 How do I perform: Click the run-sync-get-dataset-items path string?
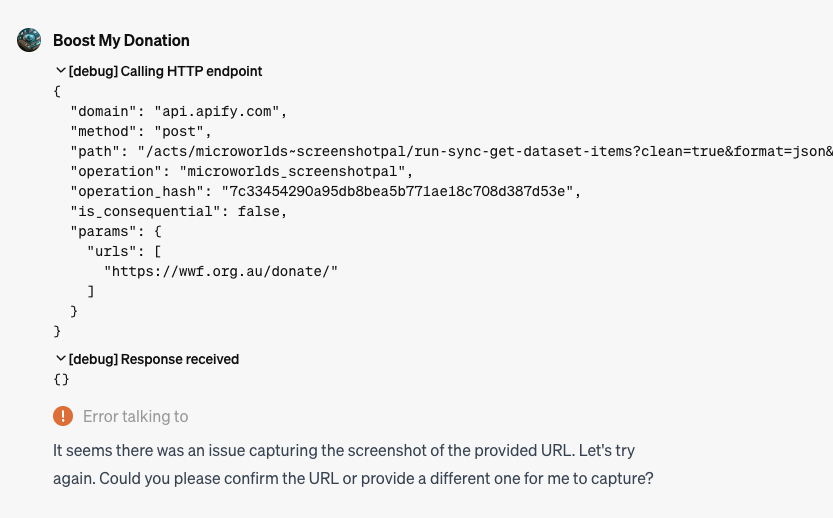[485, 152]
